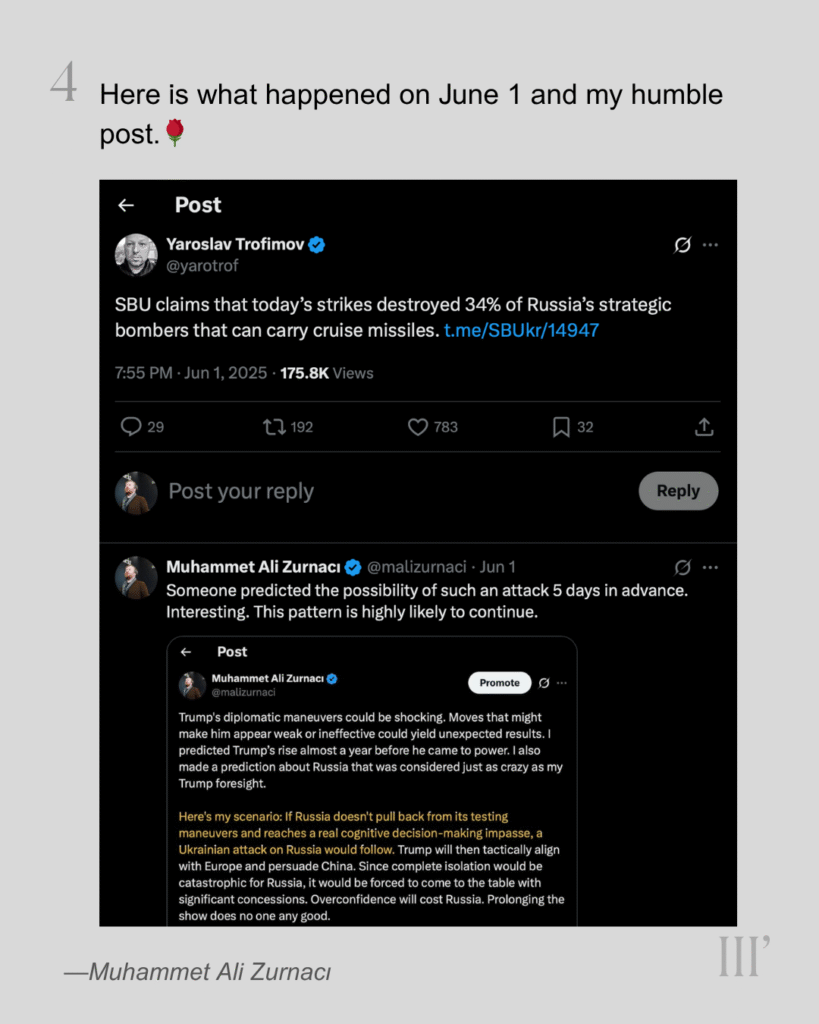
Task: Click Grok icon on Zurnacı's reply
Action: click(683, 567)
